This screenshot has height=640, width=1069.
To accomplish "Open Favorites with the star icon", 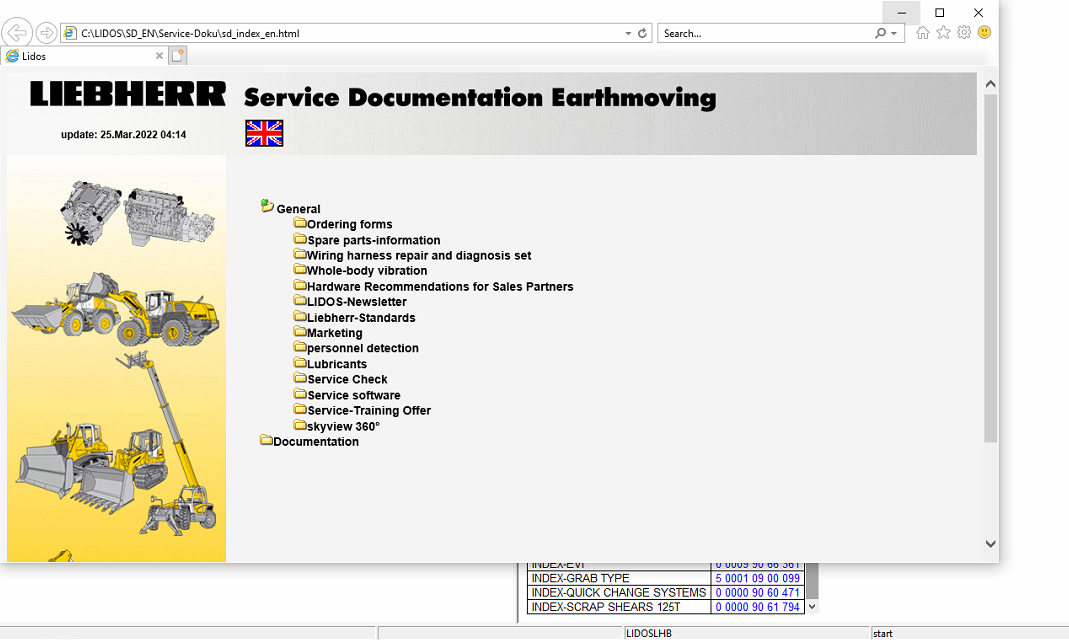I will (x=944, y=32).
